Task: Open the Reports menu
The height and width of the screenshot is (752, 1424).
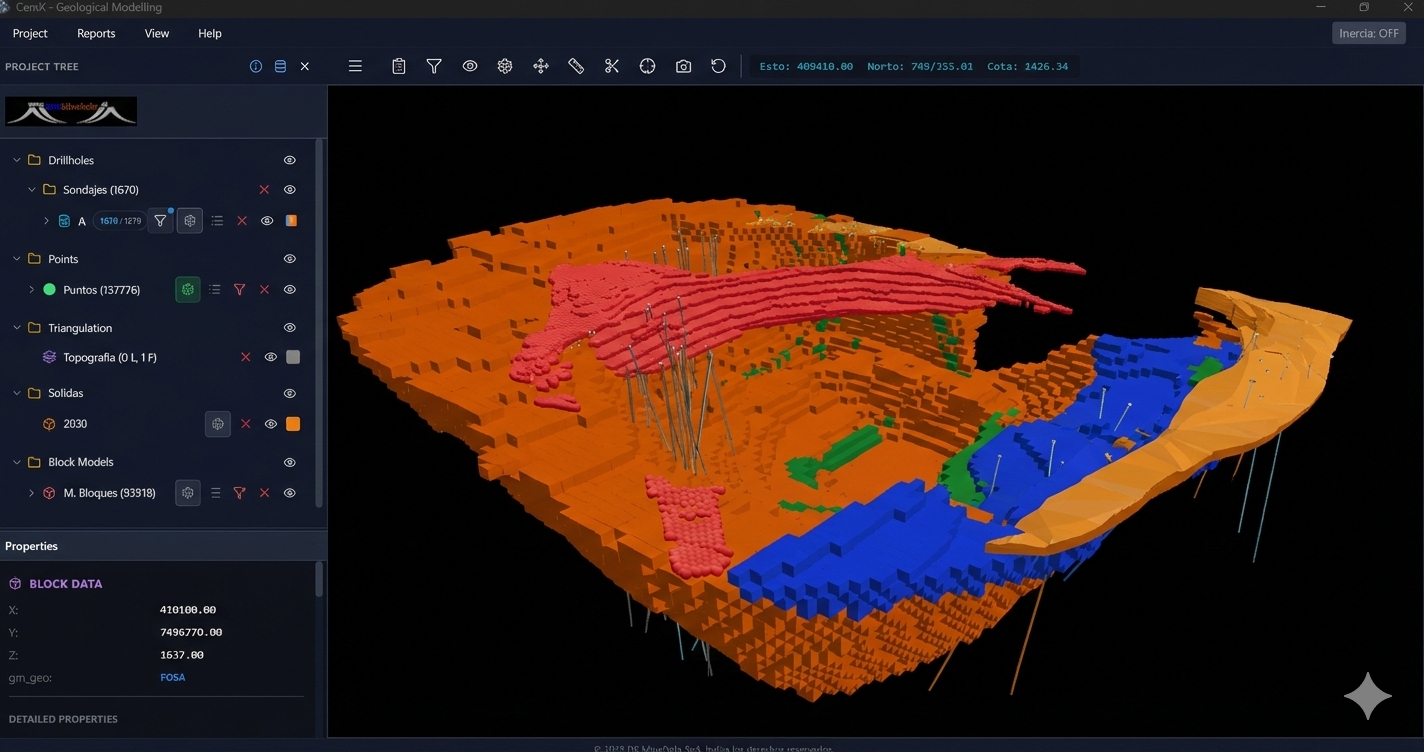Action: point(96,33)
